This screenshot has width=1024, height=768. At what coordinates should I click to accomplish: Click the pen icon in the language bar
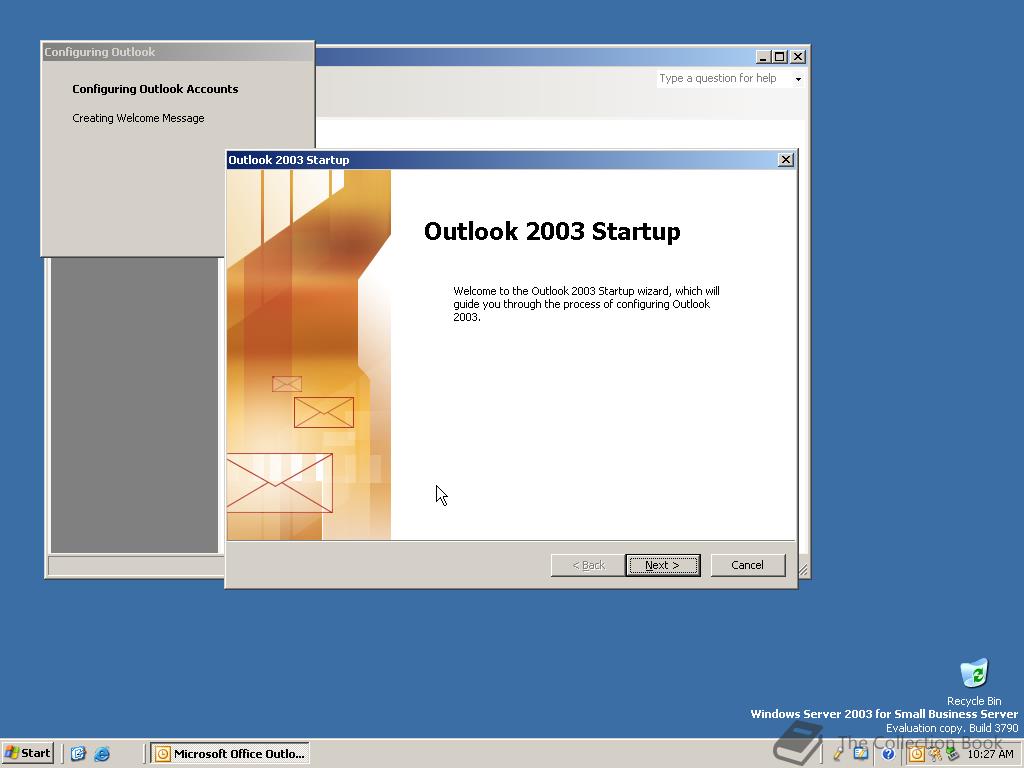[x=839, y=753]
